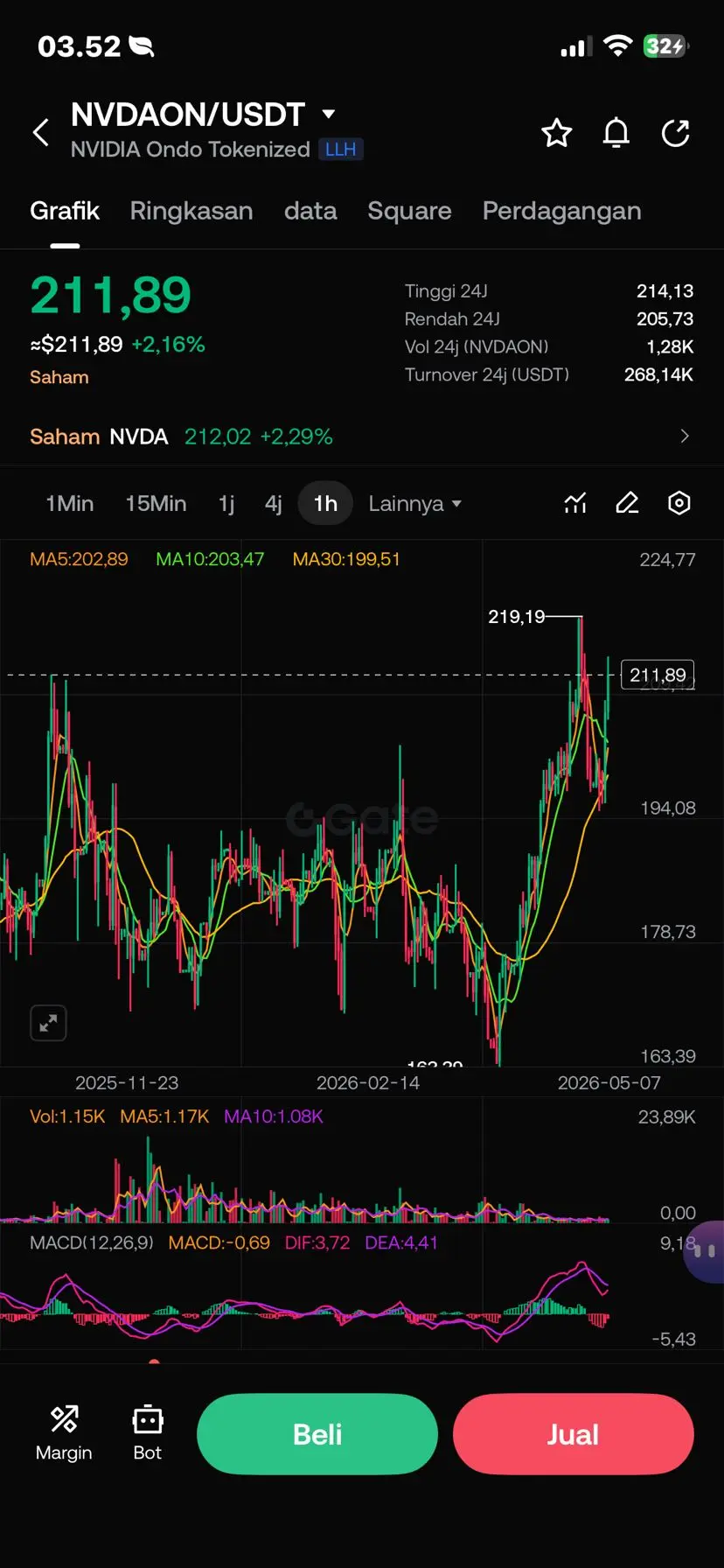The width and height of the screenshot is (724, 1568).
Task: Tap the Wi-Fi icon in status bar
Action: point(618,46)
